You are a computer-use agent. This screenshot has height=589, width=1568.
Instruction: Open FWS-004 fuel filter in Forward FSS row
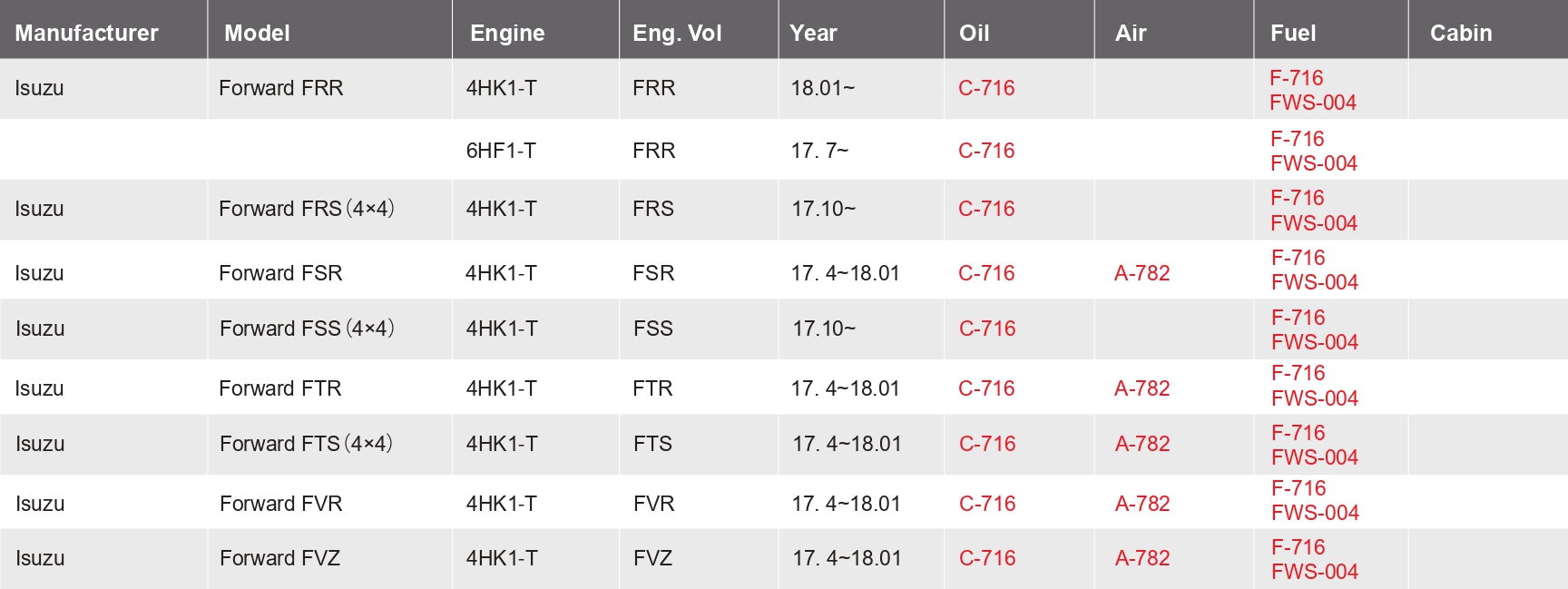(x=1315, y=342)
